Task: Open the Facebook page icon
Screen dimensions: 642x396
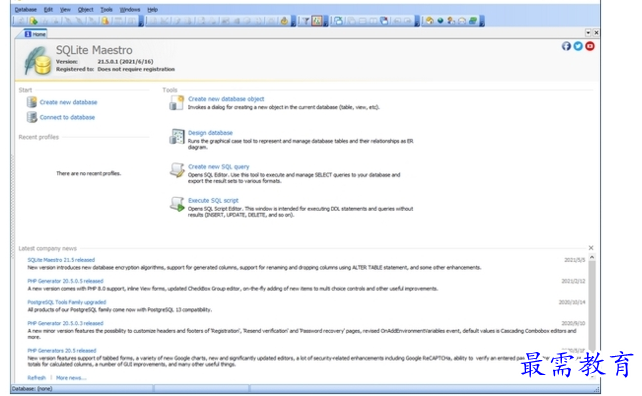Action: pos(566,46)
